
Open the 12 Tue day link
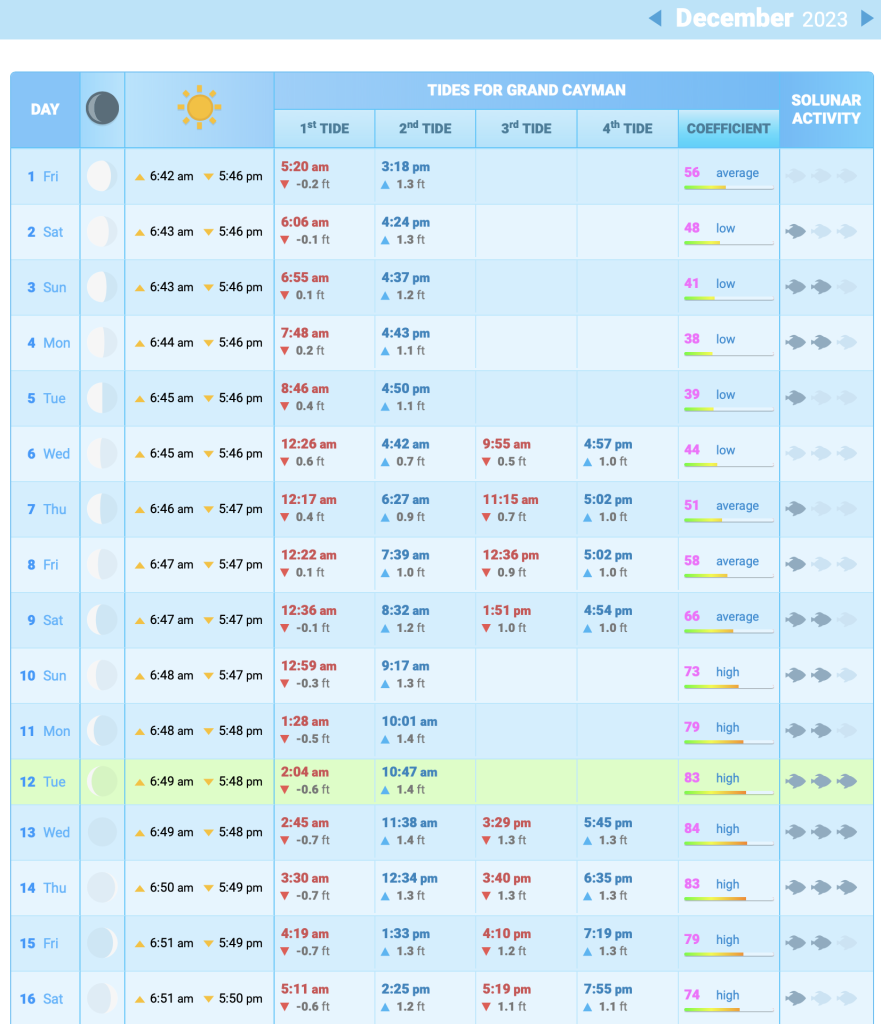click(43, 782)
